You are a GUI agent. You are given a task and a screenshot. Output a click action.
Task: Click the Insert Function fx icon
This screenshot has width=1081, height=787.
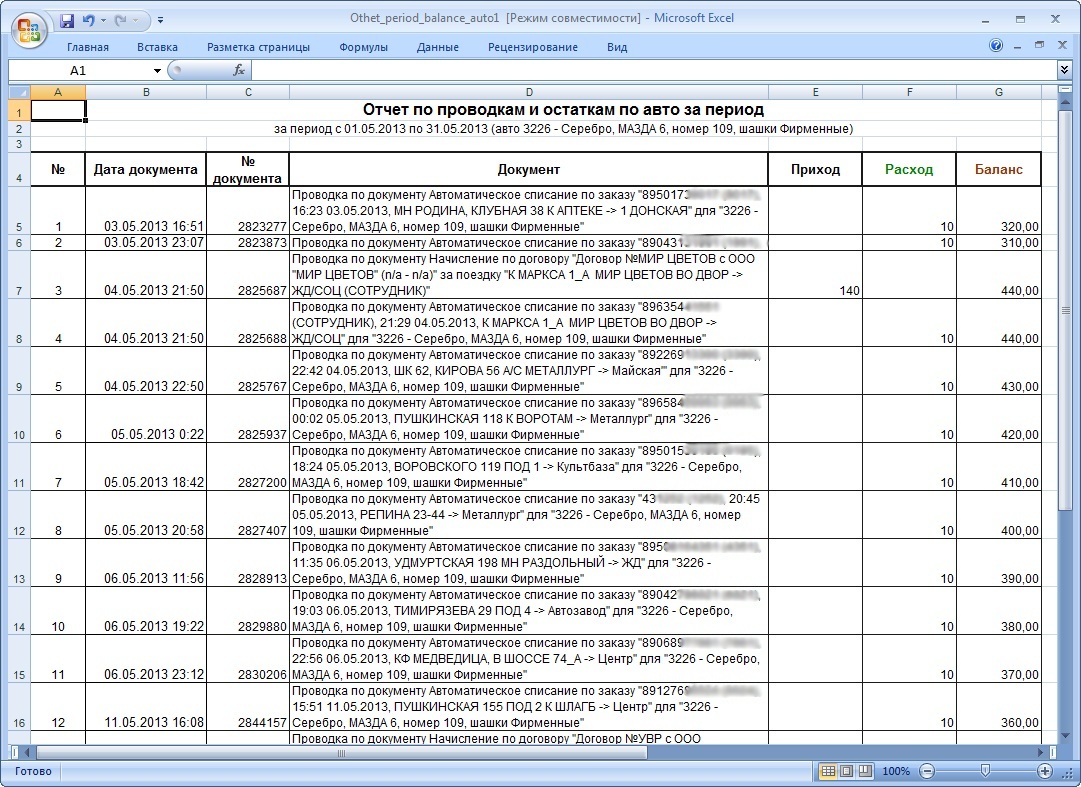click(239, 70)
